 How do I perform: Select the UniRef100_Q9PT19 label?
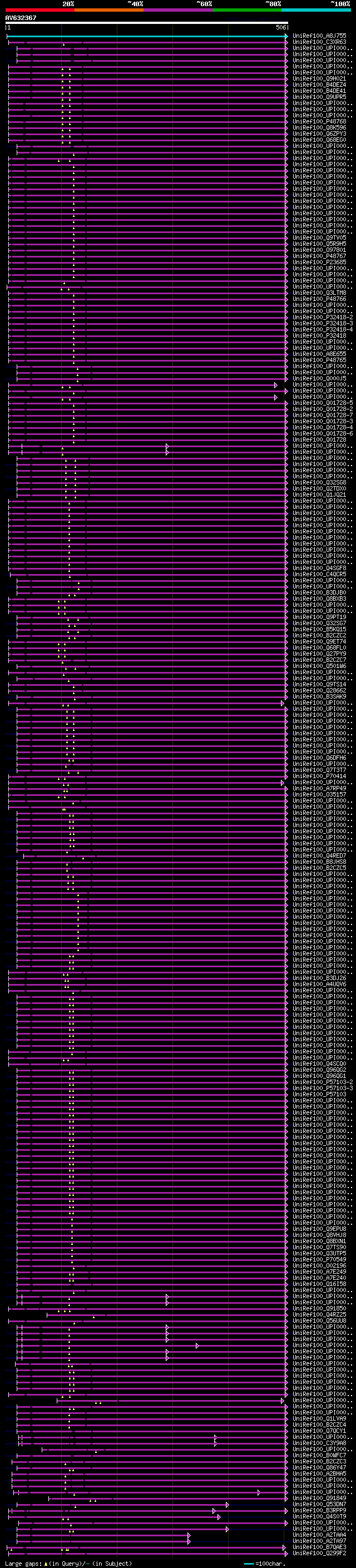click(319, 617)
